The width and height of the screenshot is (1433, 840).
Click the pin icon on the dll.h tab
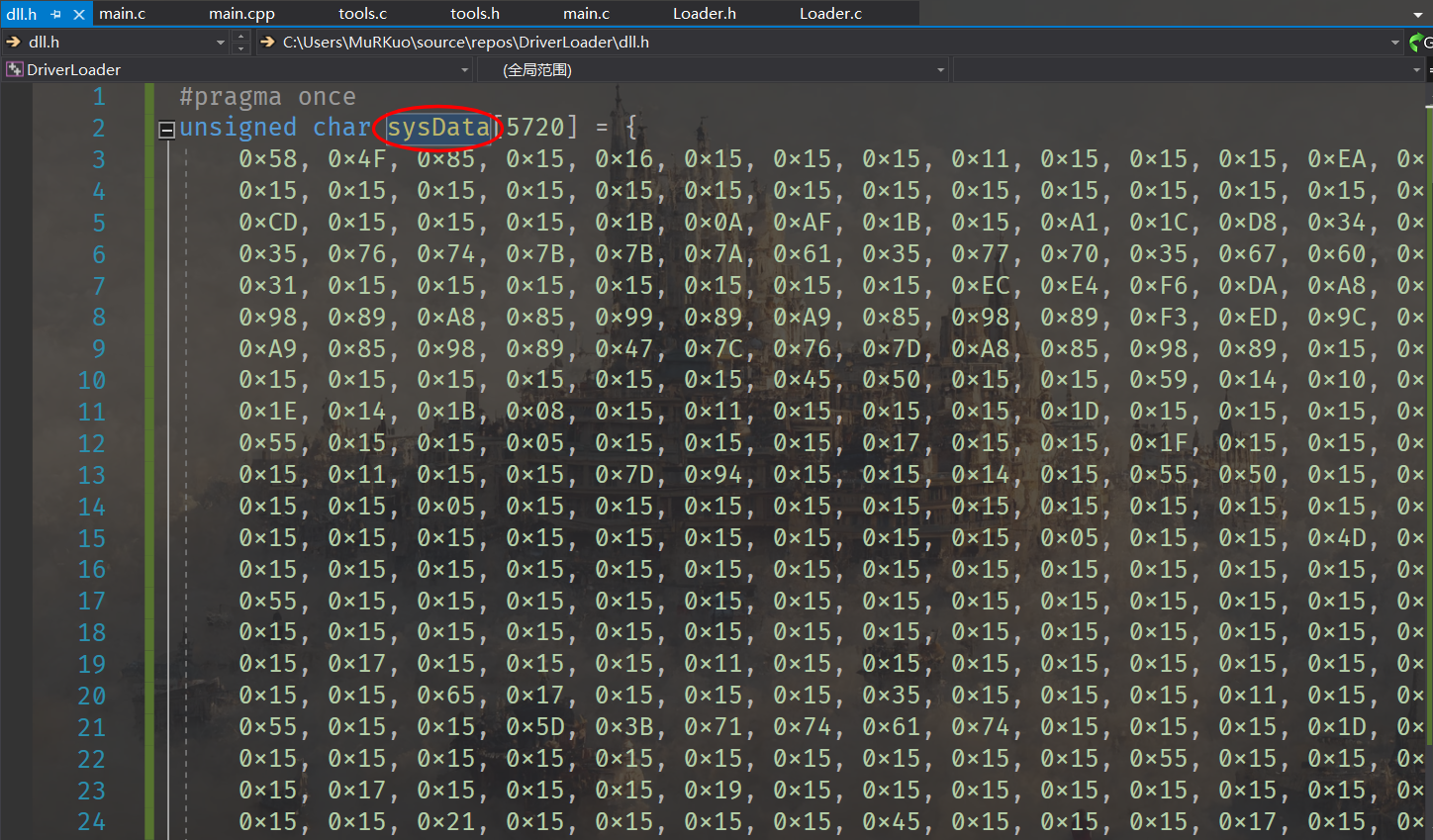click(56, 14)
